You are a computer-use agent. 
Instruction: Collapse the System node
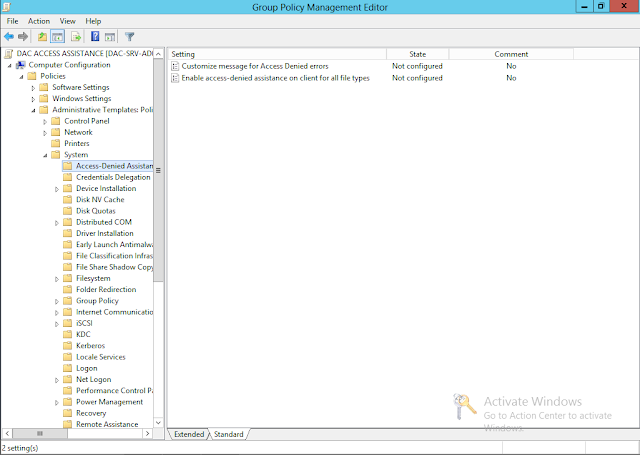(45, 155)
